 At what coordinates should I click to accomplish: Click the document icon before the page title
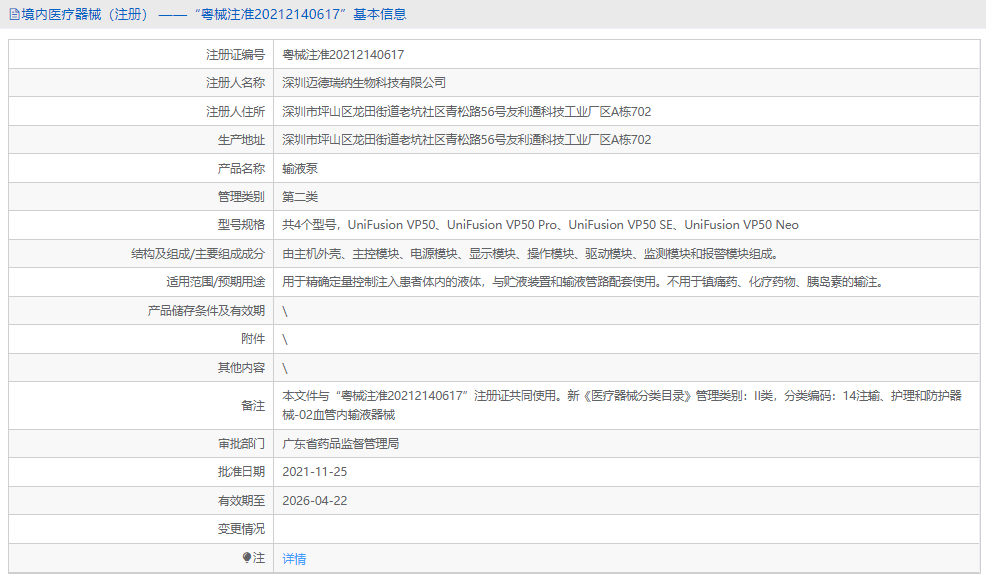coord(14,13)
